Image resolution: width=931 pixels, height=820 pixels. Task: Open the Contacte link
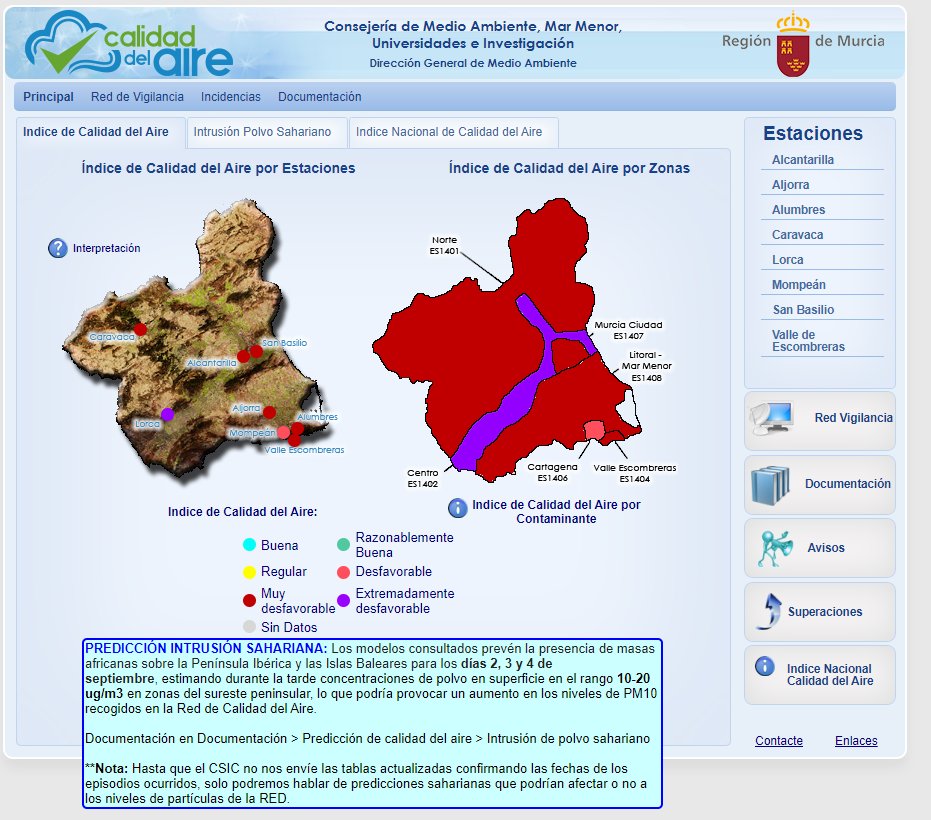point(779,740)
